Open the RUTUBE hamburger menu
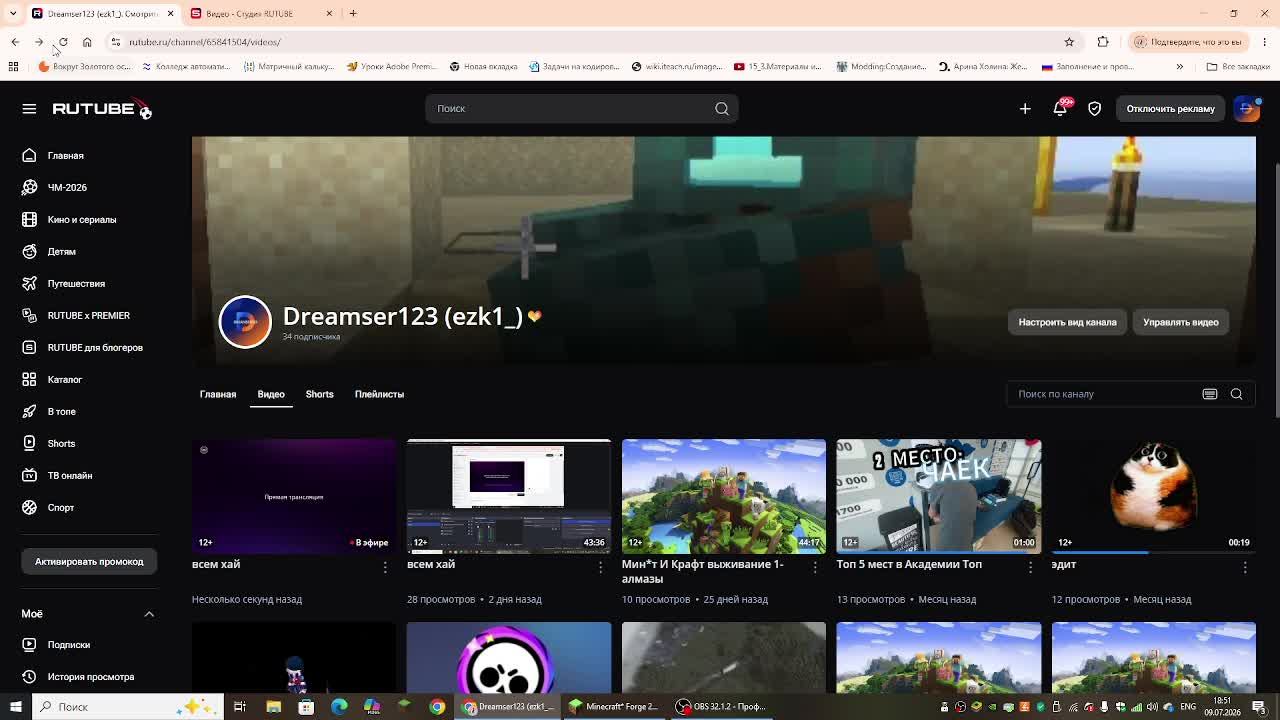 tap(29, 108)
